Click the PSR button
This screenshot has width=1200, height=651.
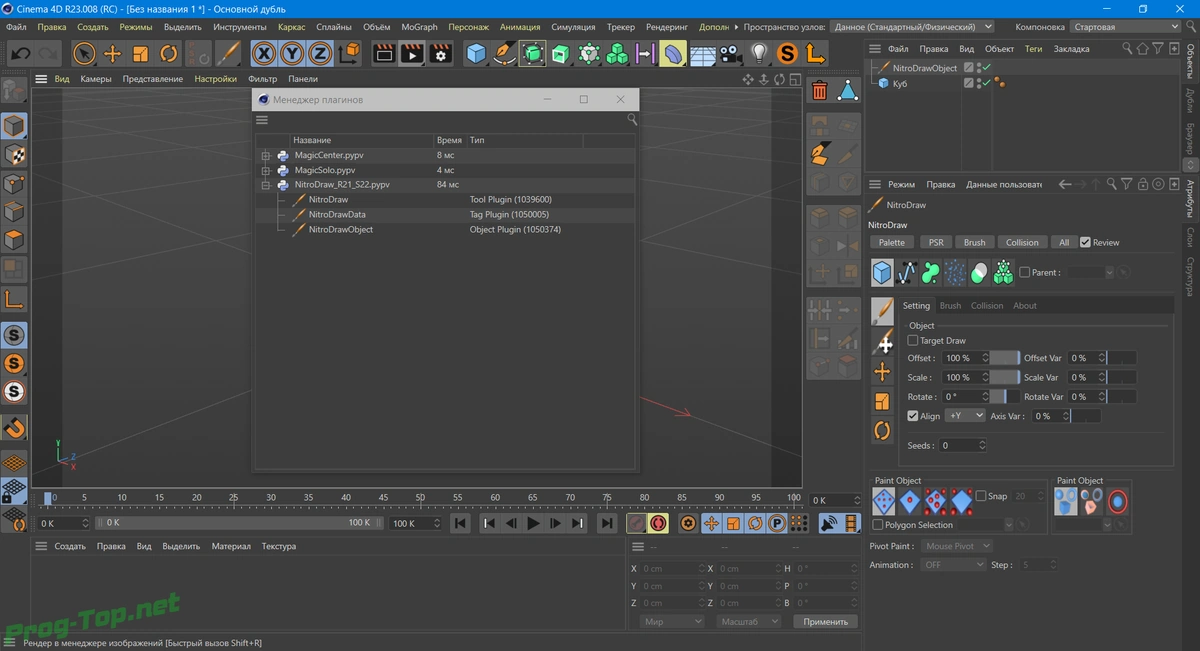click(936, 242)
